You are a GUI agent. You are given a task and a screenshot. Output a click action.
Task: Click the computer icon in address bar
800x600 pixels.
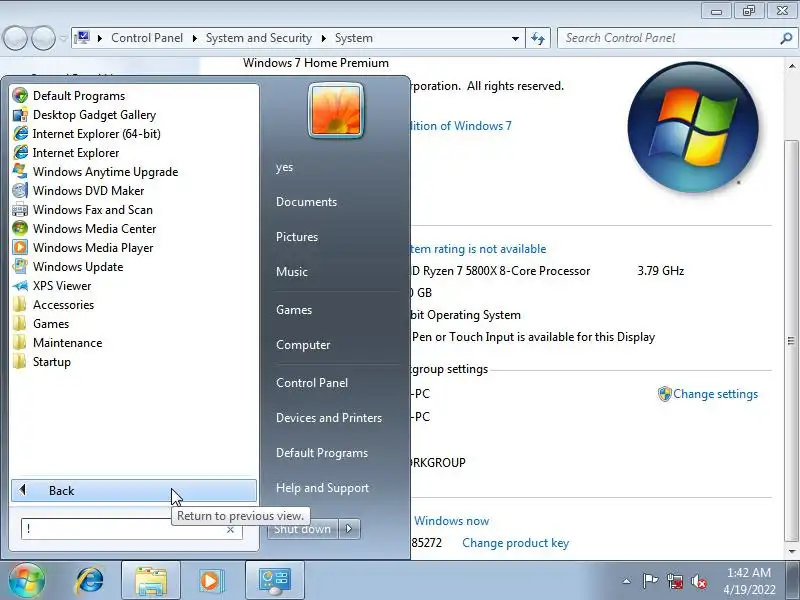click(82, 38)
